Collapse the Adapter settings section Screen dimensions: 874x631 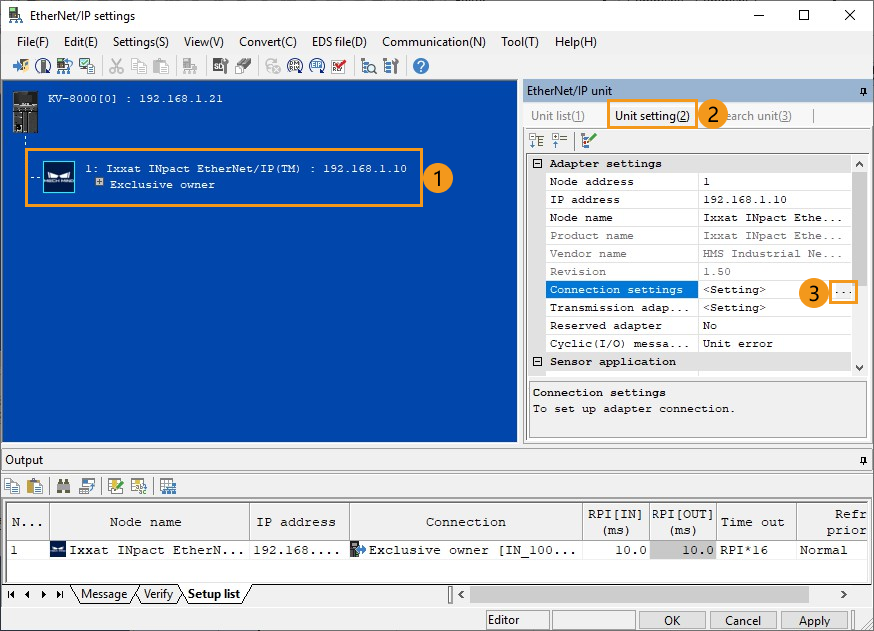(537, 163)
